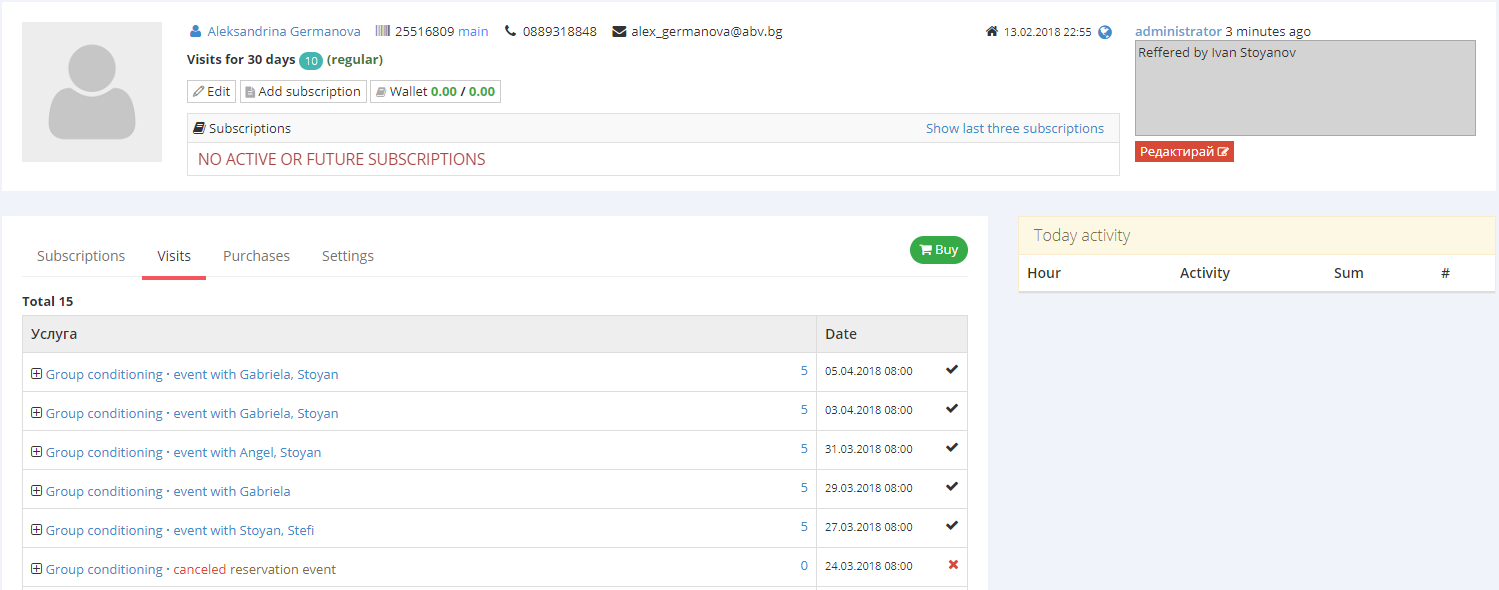Open the Settings tab
The height and width of the screenshot is (590, 1499).
click(x=348, y=256)
